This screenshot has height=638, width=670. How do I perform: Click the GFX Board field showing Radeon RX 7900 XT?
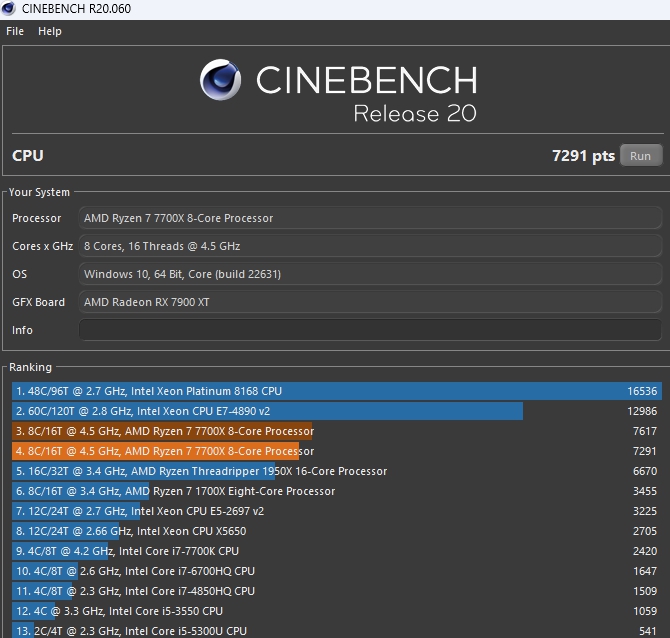370,302
